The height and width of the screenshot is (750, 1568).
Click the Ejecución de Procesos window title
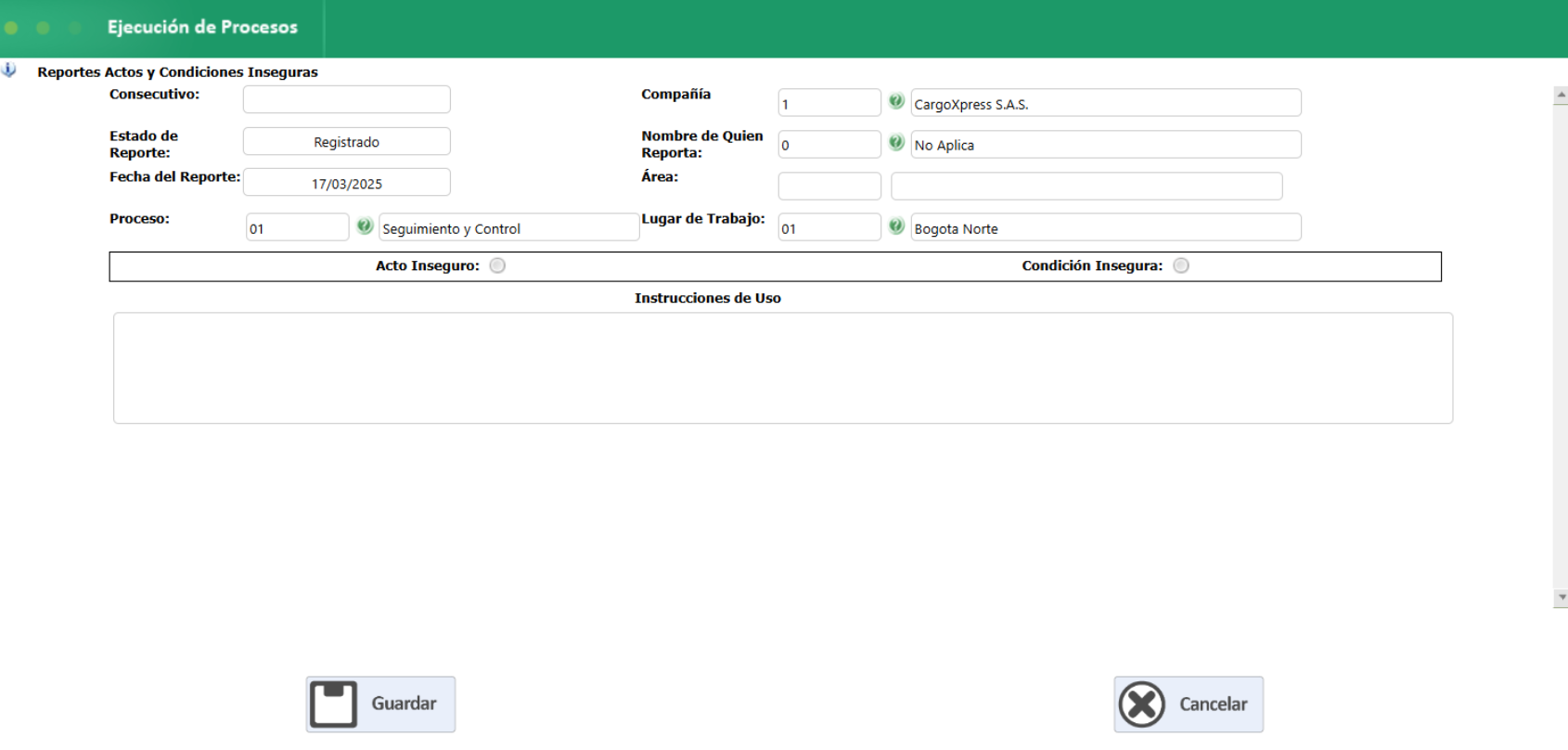[202, 27]
